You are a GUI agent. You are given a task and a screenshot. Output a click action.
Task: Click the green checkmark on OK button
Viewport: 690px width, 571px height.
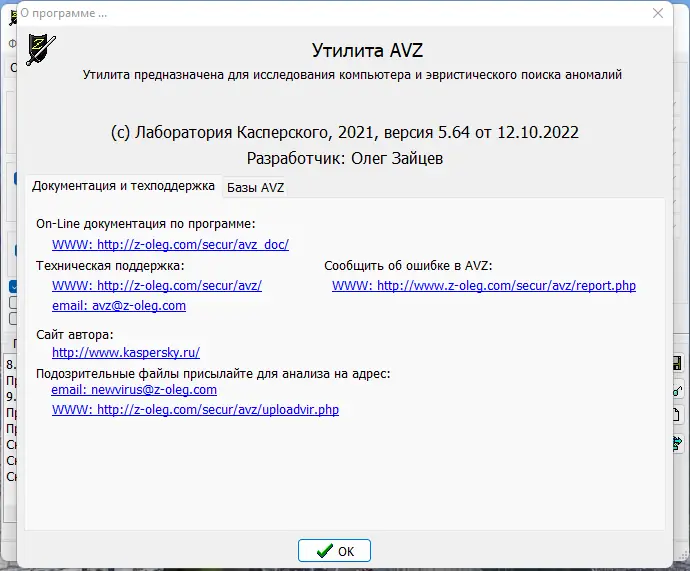[x=324, y=551]
